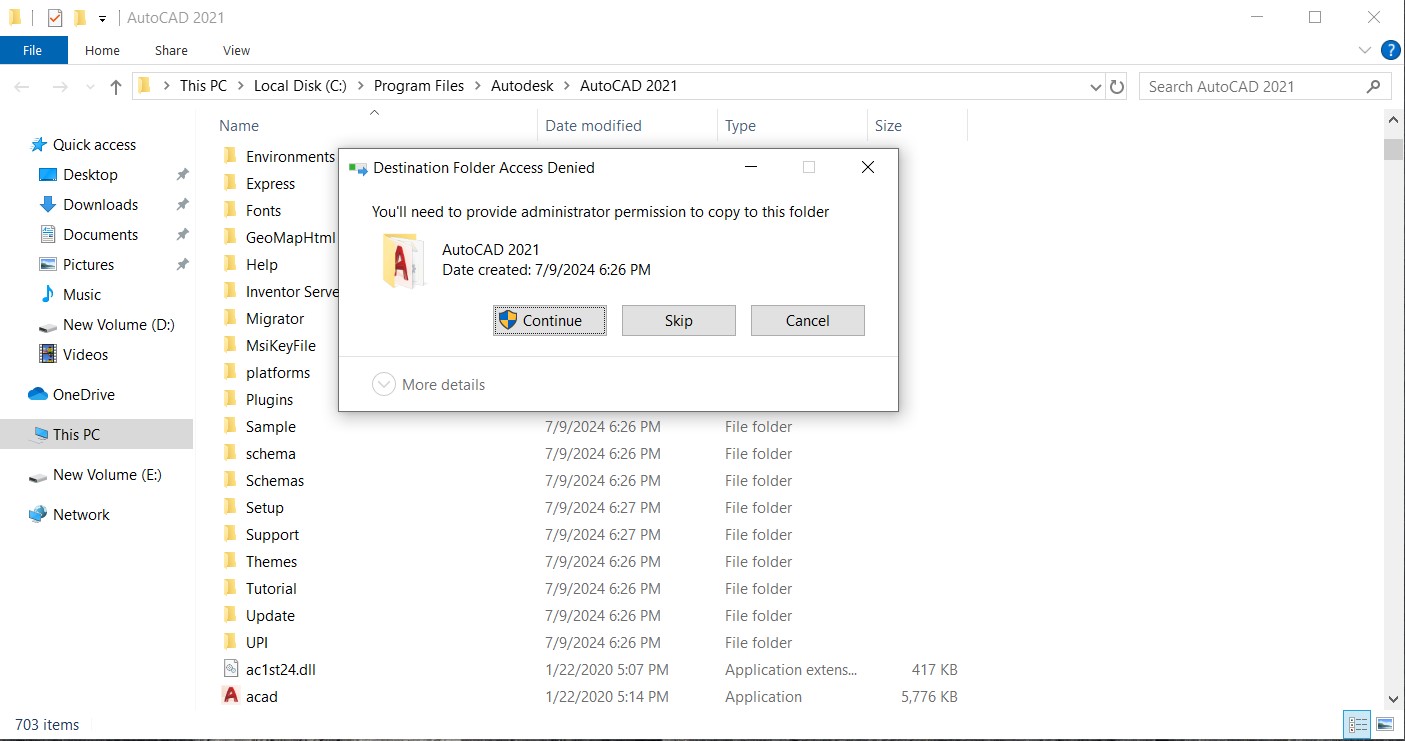The image size is (1405, 741).
Task: Open the File tab
Action: (x=33, y=50)
